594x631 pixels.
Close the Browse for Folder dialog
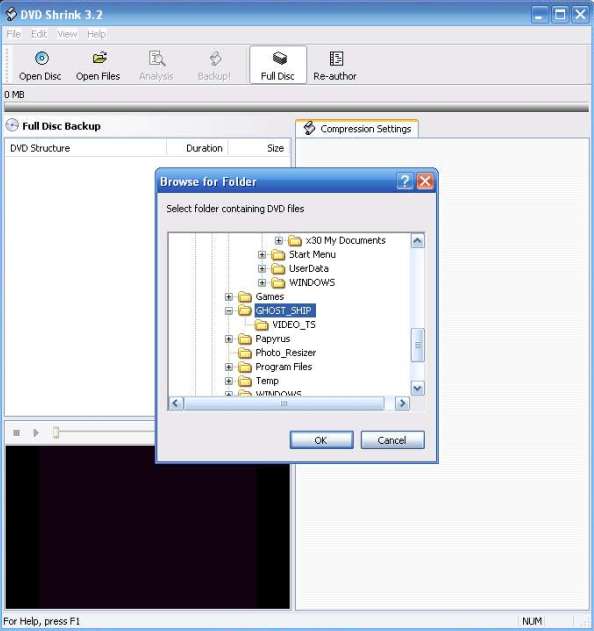coord(425,181)
